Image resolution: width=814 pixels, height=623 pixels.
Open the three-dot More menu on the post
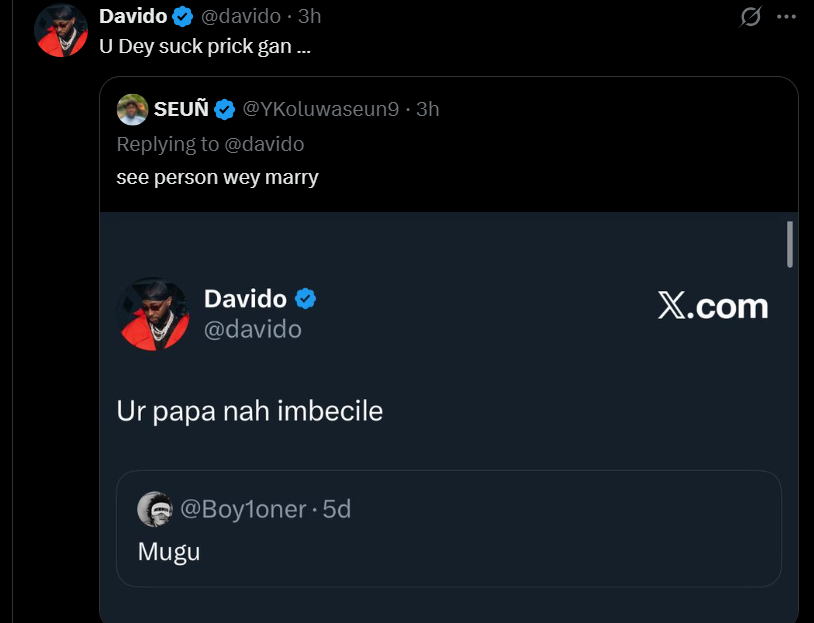point(787,17)
